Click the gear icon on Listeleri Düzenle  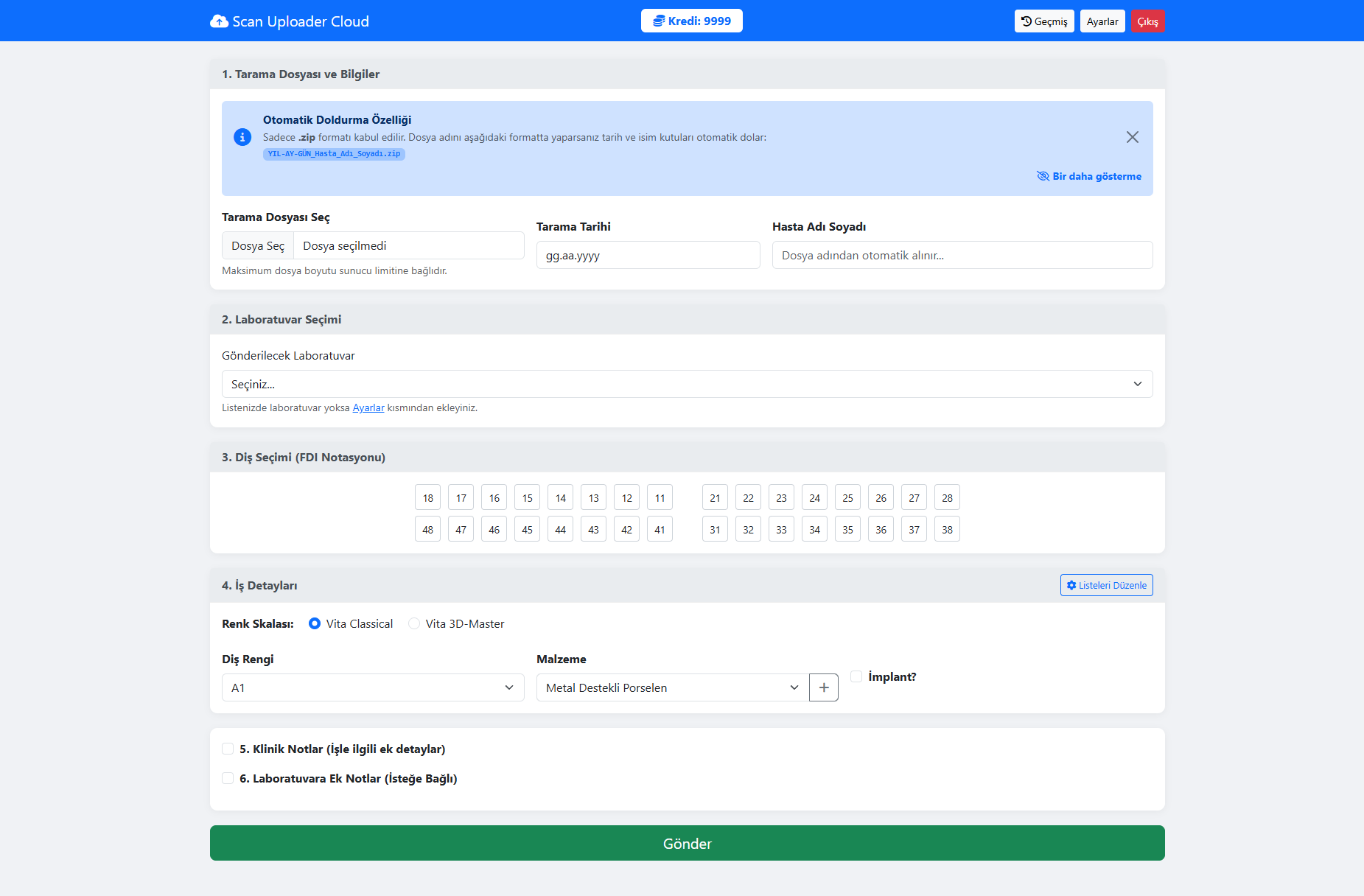[x=1072, y=584]
